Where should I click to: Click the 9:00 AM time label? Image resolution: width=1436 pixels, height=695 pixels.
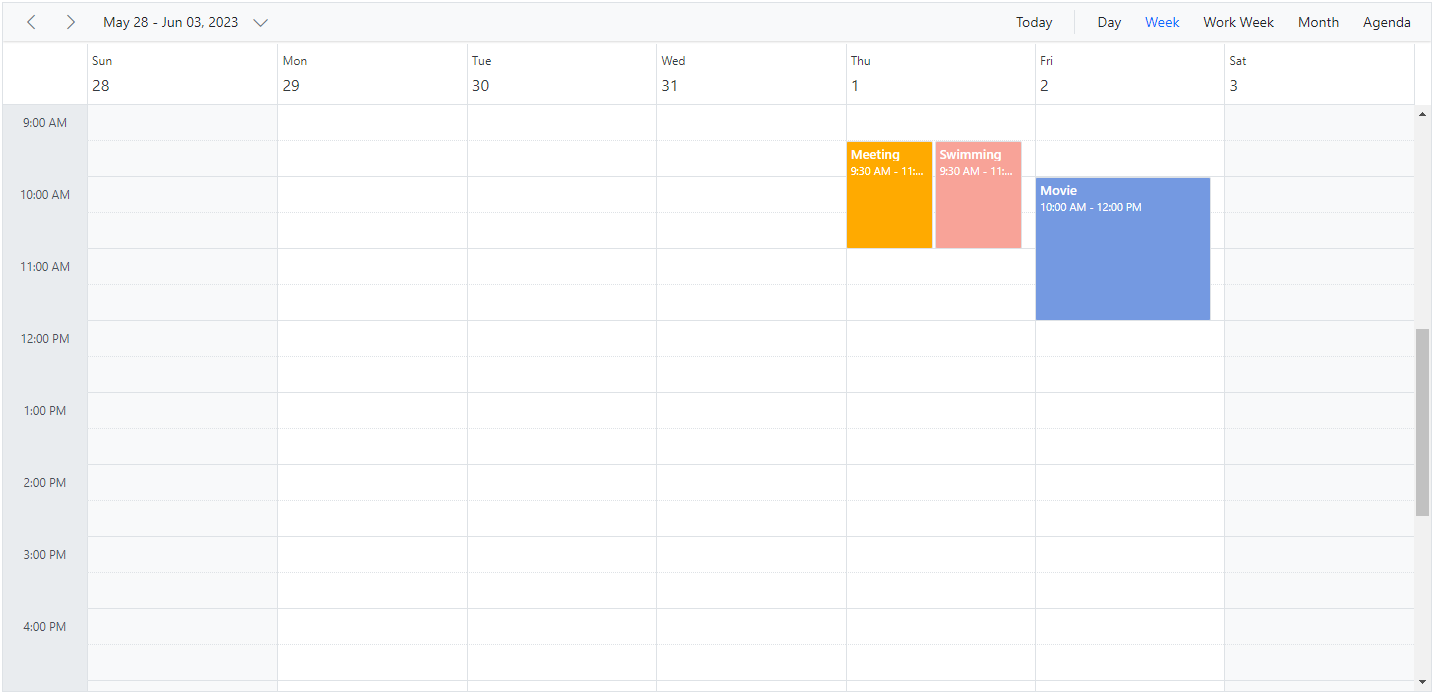click(x=45, y=123)
